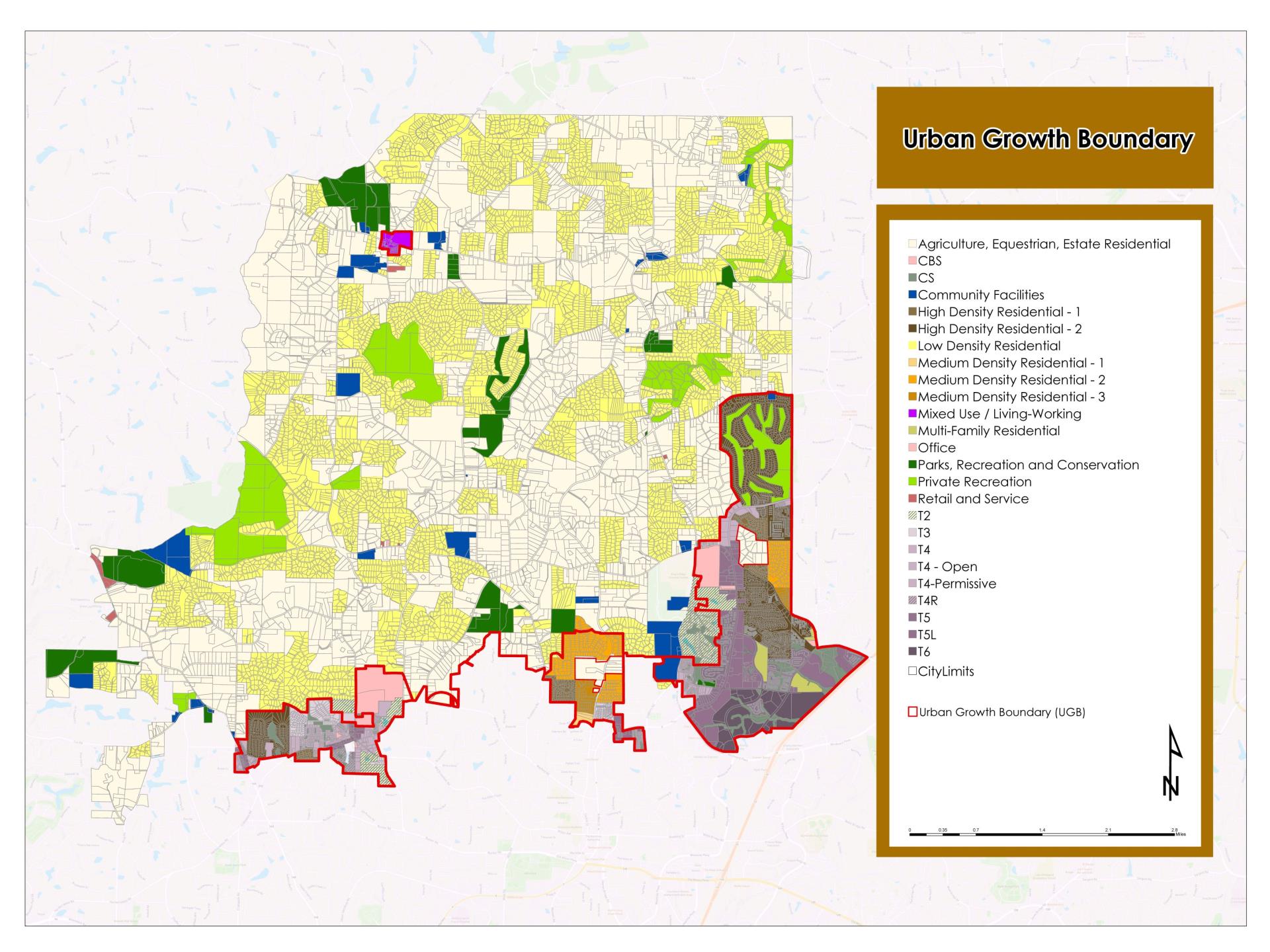Click the Office legend entry
1270x952 pixels.
tap(932, 448)
